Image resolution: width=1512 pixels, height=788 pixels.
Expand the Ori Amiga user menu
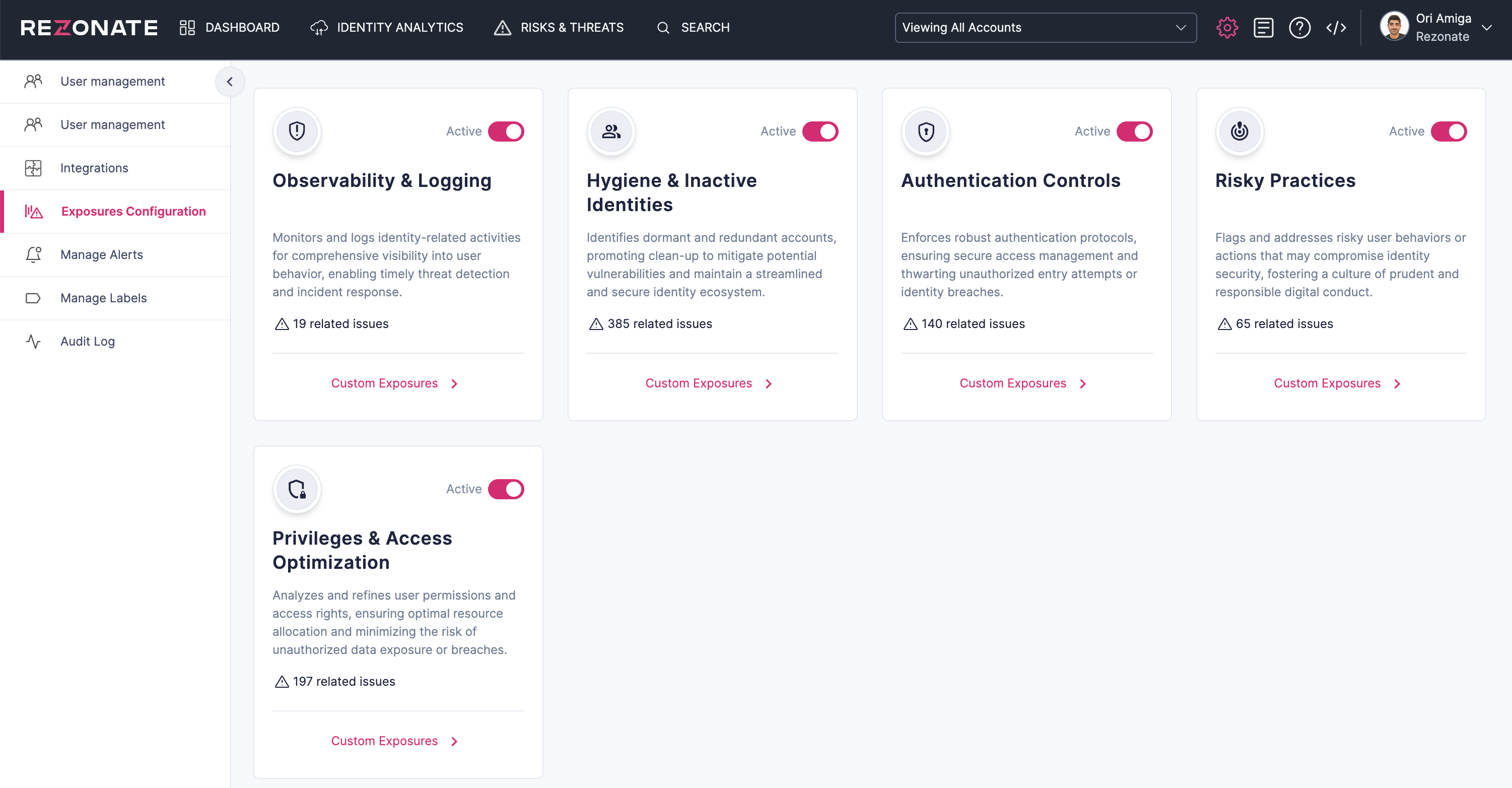coord(1487,28)
